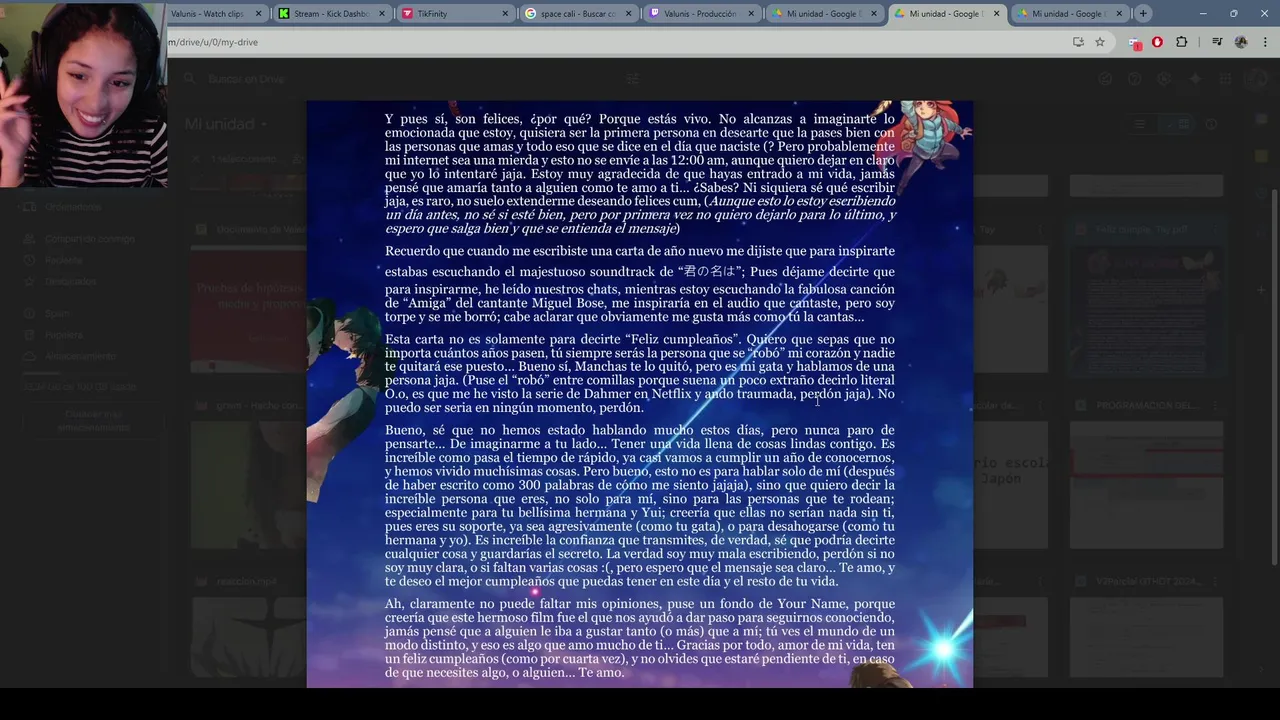Click the install app icon in address bar

pyautogui.click(x=1078, y=42)
